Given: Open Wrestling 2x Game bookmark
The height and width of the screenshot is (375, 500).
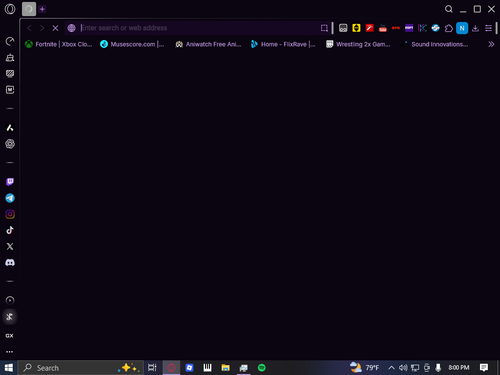Looking at the screenshot, I should pos(358,44).
